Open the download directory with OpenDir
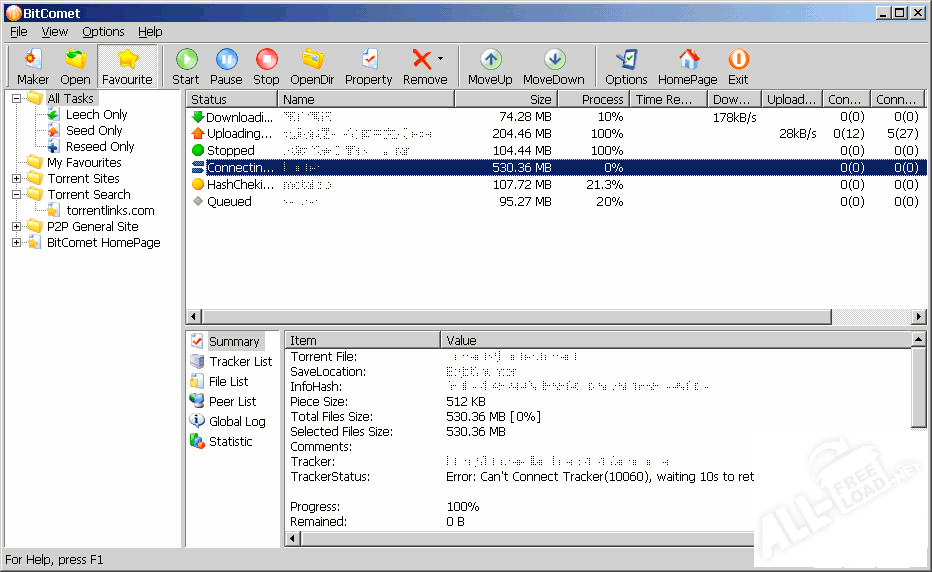Image resolution: width=932 pixels, height=572 pixels. pos(312,66)
